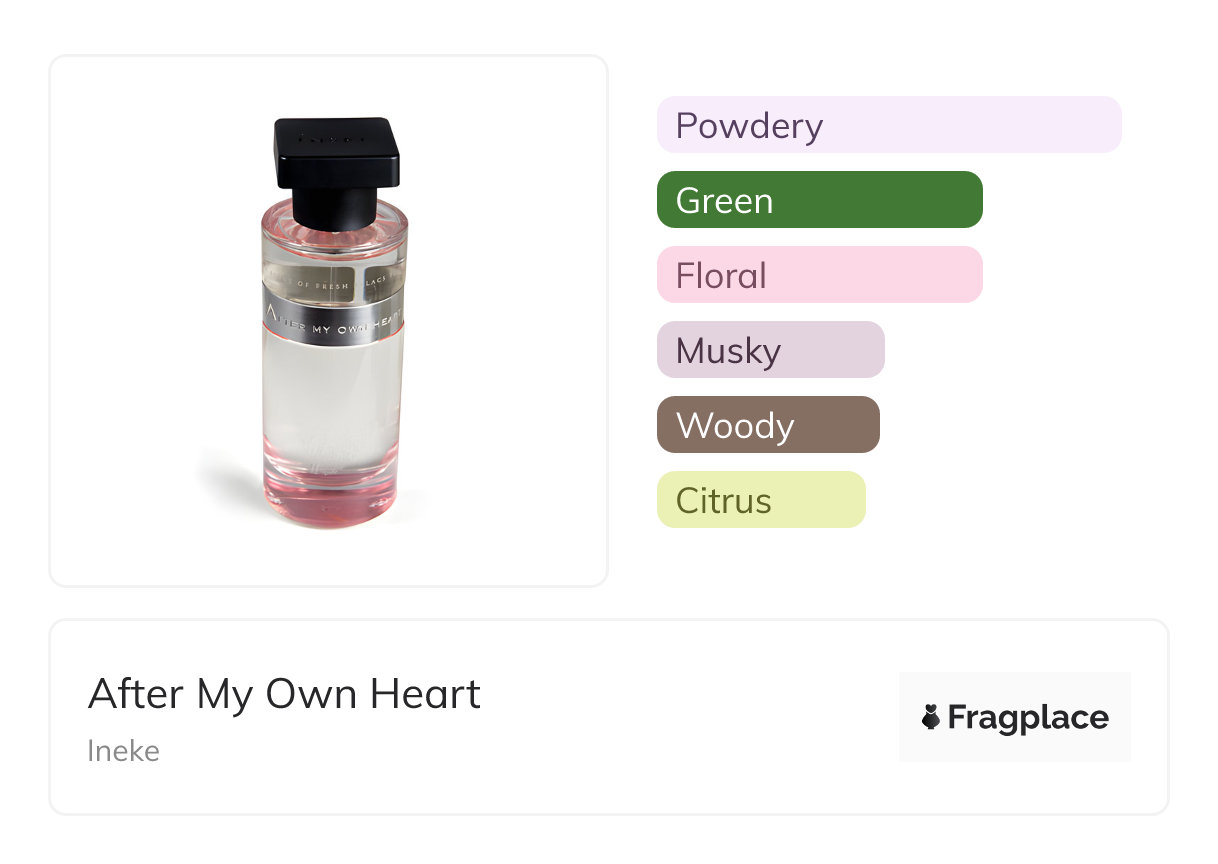Click the pink Floral accord bar

pos(819,275)
